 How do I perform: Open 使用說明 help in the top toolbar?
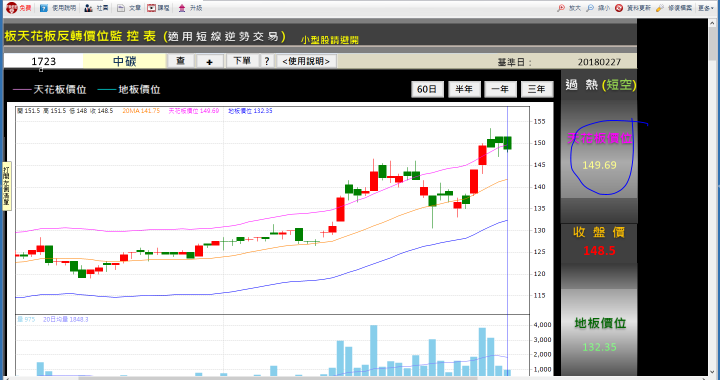tap(57, 8)
